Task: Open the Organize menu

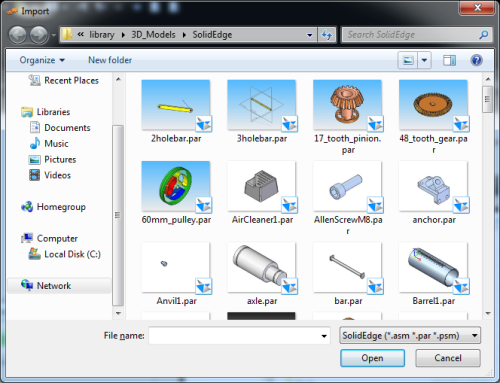Action: 42,60
